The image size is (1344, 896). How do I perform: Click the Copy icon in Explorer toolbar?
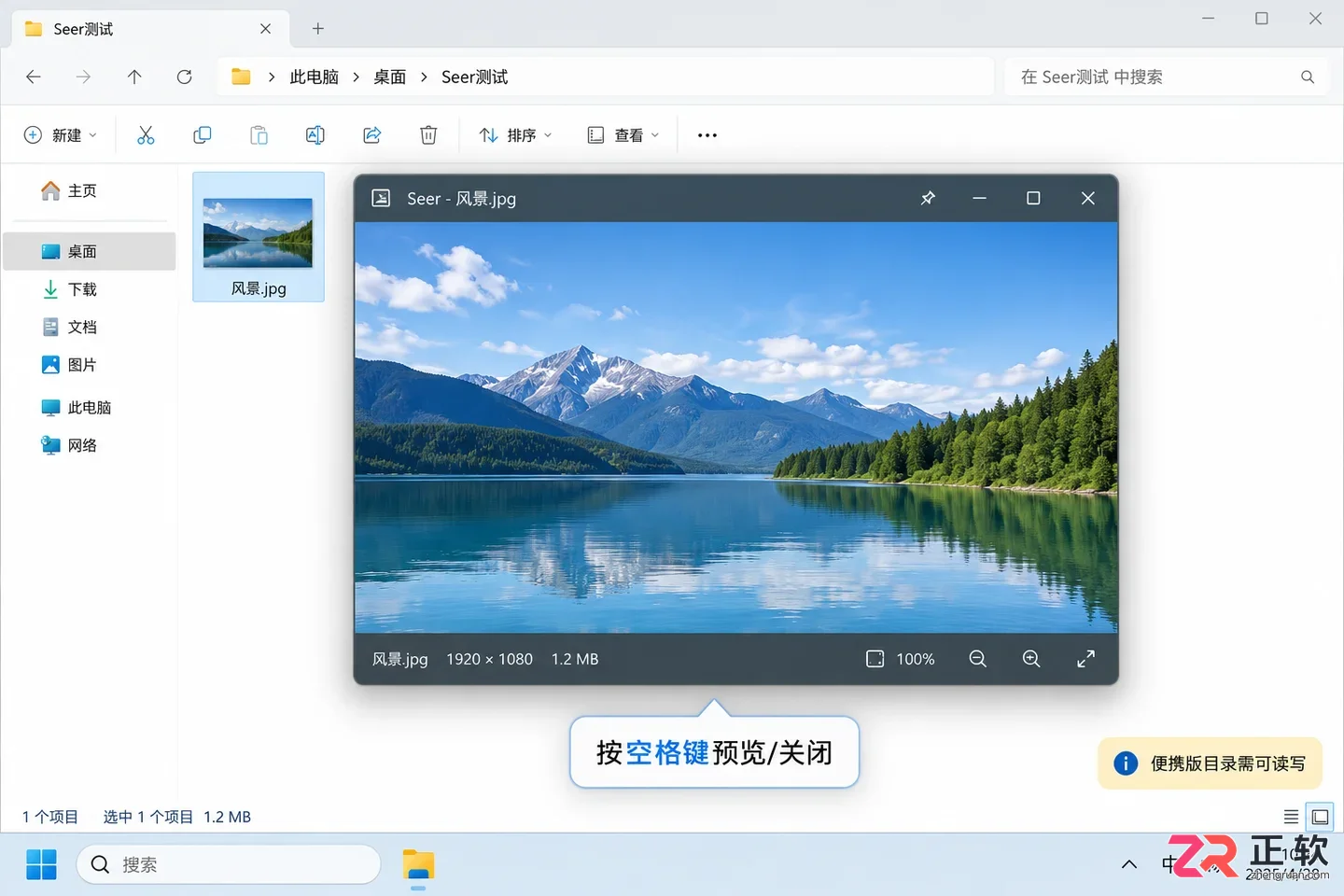(202, 135)
